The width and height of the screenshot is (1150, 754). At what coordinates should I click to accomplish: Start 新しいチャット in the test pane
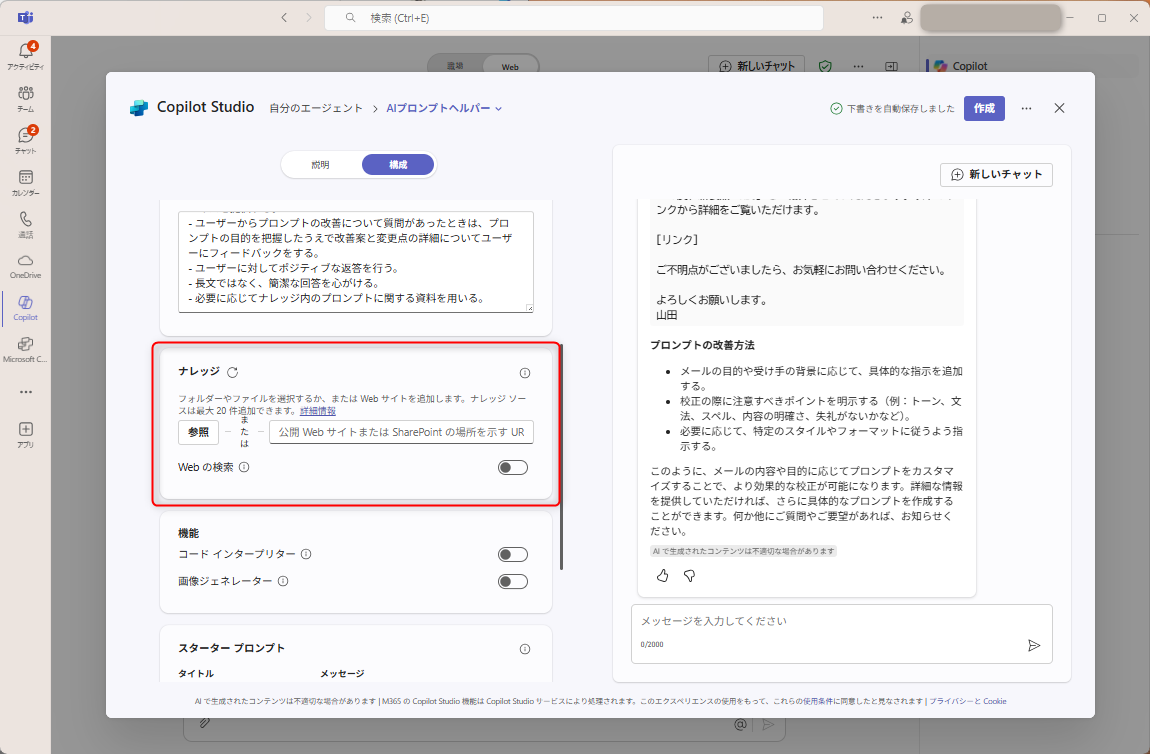[x=996, y=175]
